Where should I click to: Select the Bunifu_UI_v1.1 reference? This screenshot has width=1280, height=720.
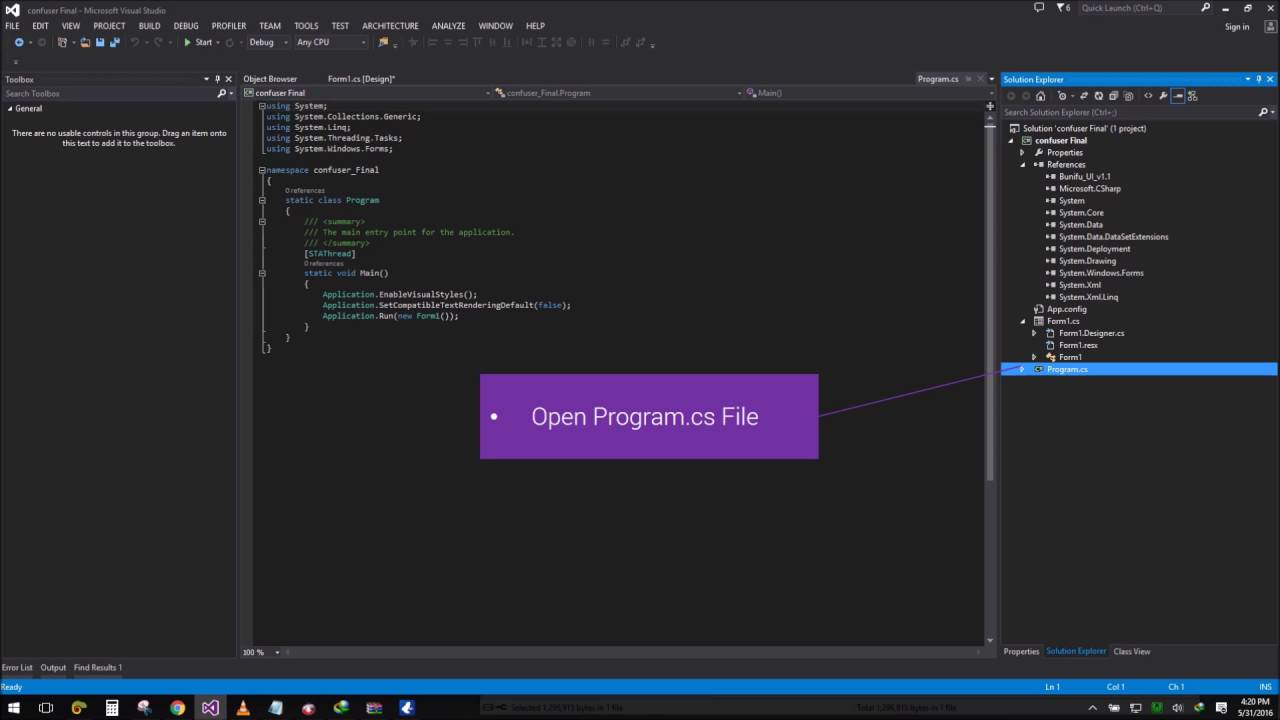click(x=1084, y=176)
